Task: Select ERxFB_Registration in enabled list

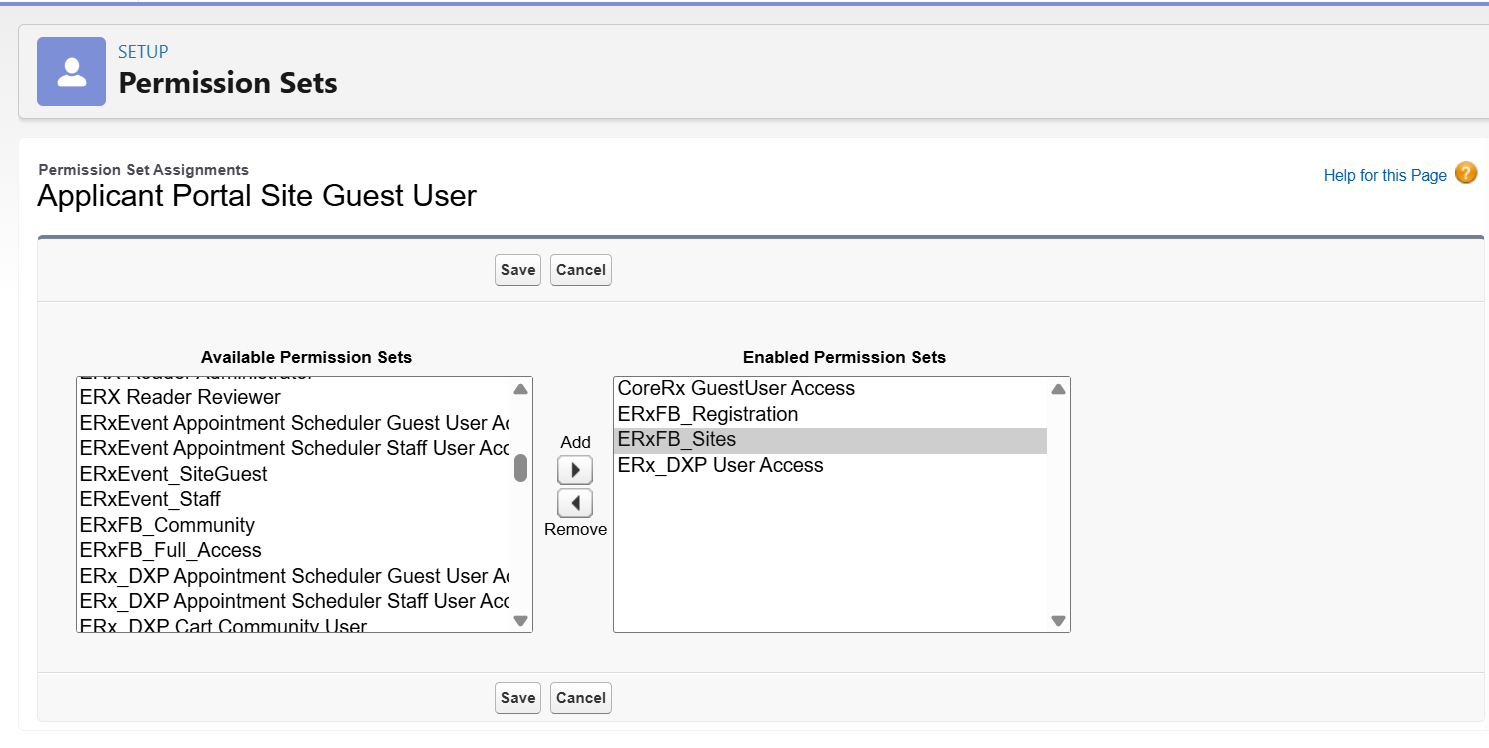Action: pyautogui.click(x=707, y=414)
